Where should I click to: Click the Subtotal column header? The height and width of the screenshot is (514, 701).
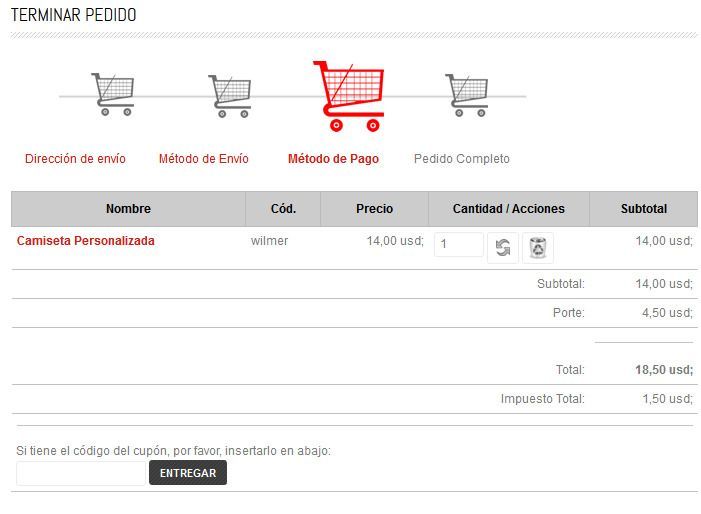644,209
